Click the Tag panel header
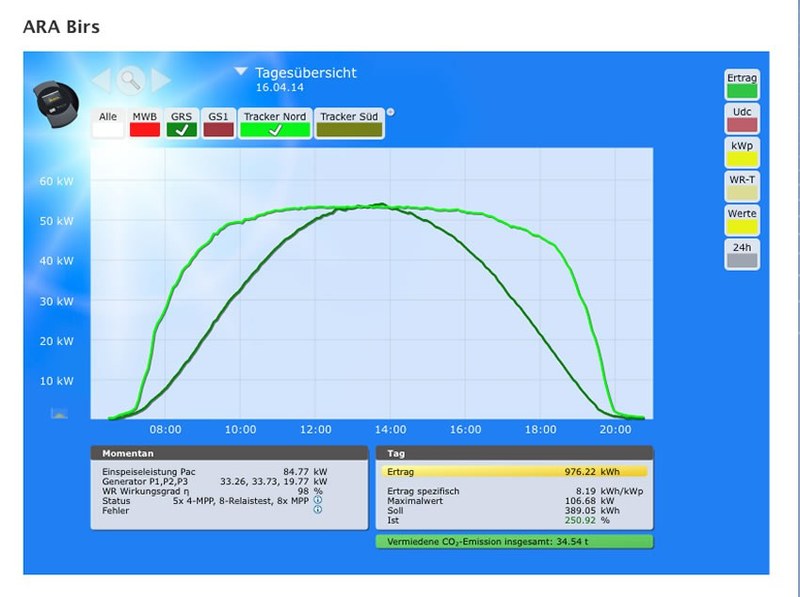The height and width of the screenshot is (597, 800). 514,453
